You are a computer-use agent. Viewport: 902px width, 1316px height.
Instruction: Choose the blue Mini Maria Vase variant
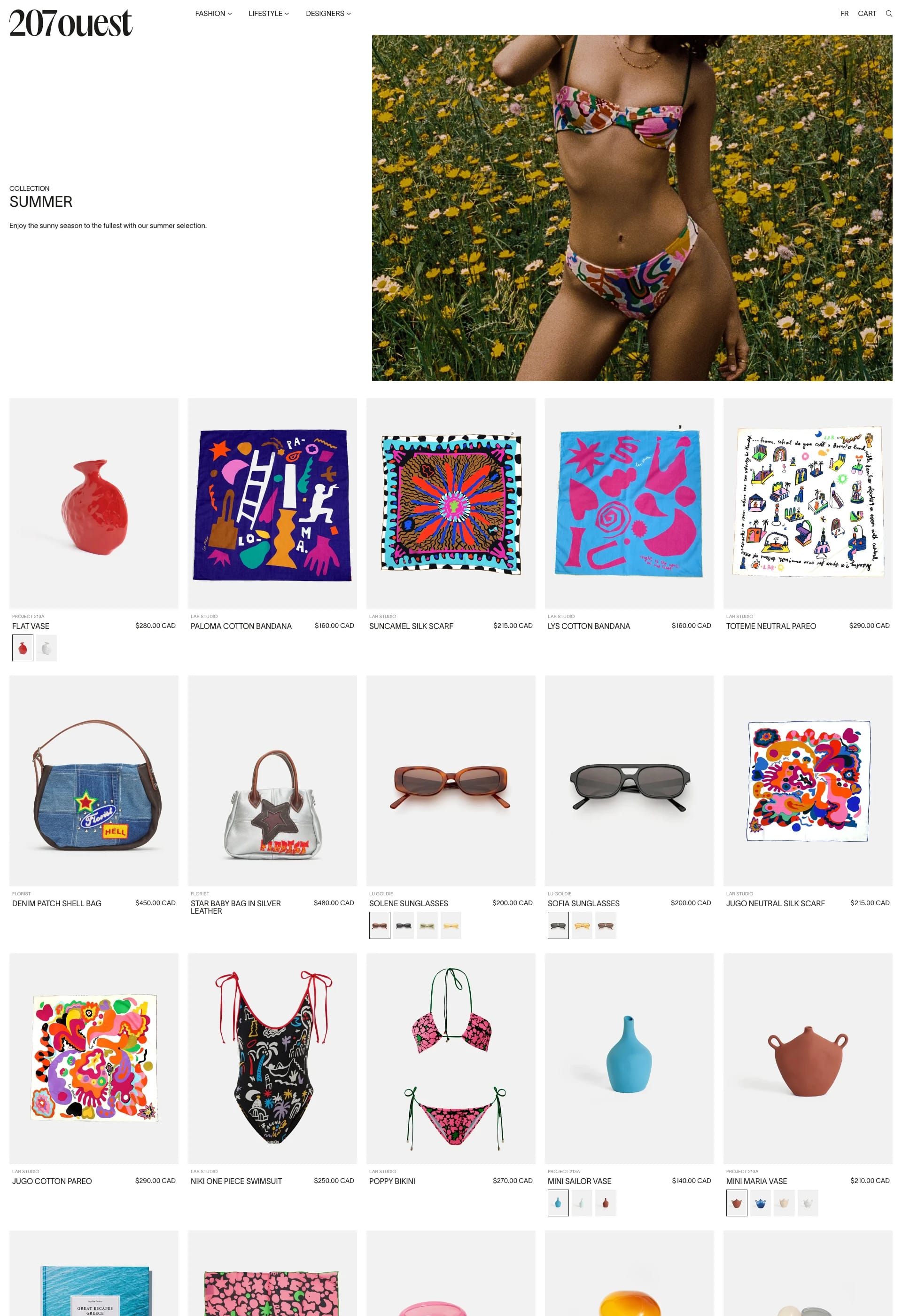click(x=760, y=1203)
